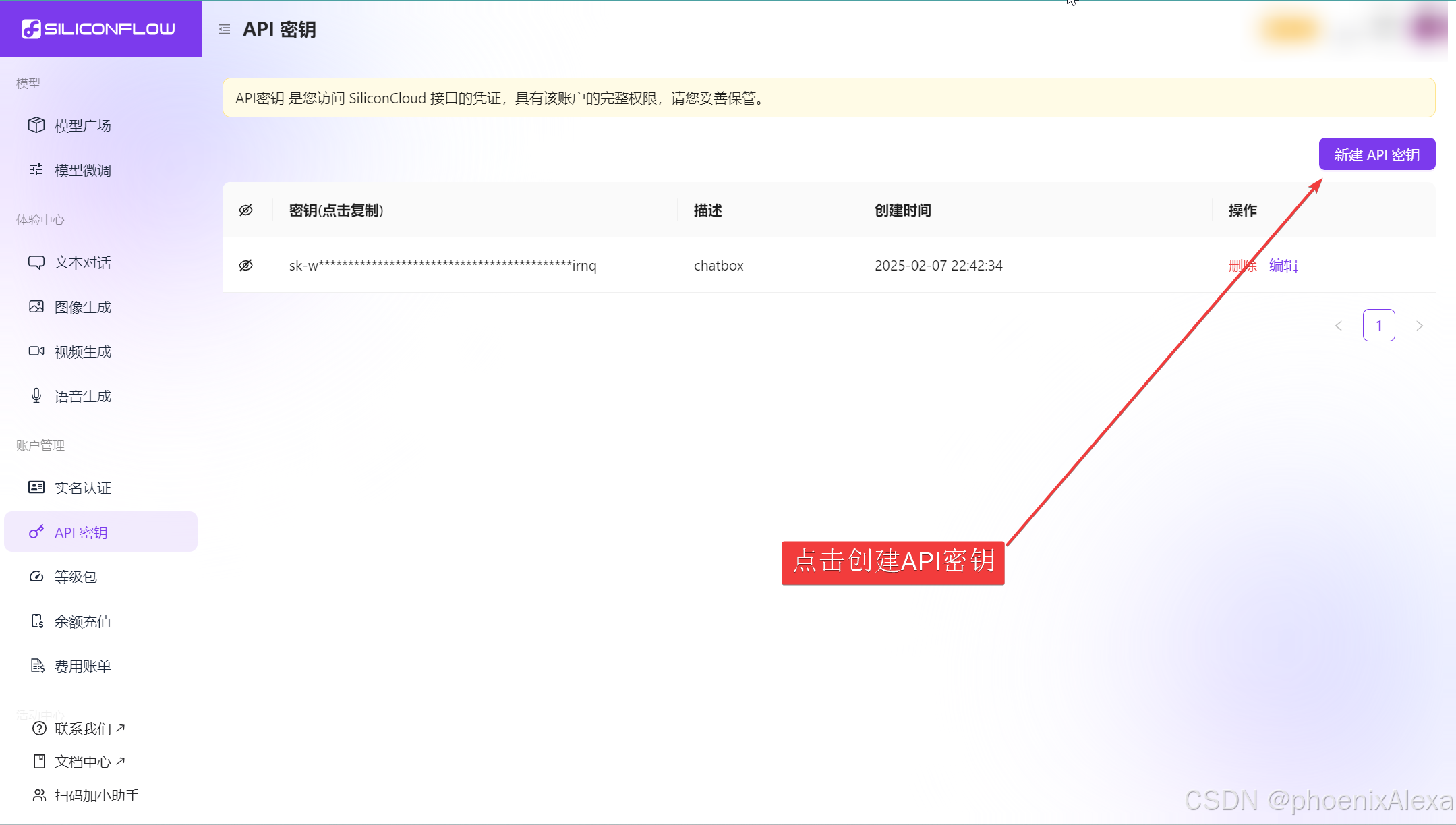Click the 模型微调 sliders icon
Screen dimensions: 1456x825
pos(36,170)
